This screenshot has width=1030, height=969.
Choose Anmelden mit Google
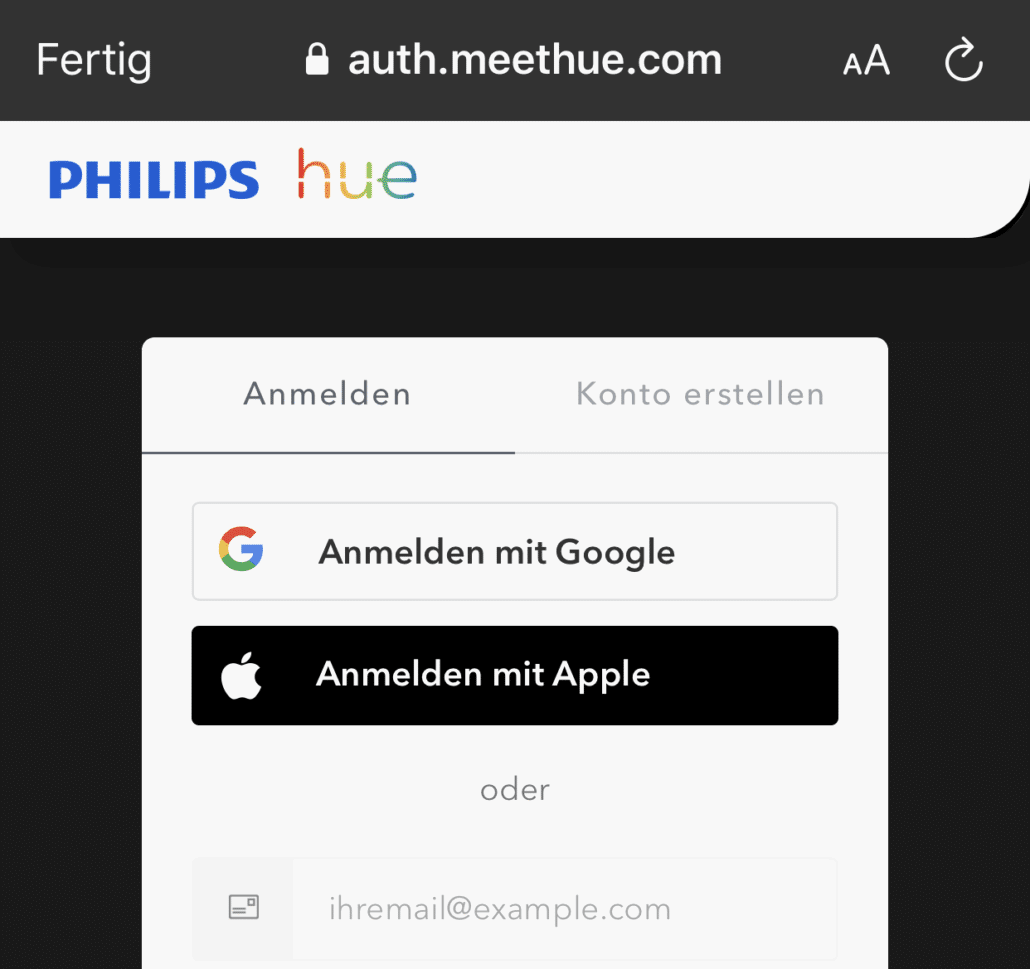pyautogui.click(x=515, y=551)
